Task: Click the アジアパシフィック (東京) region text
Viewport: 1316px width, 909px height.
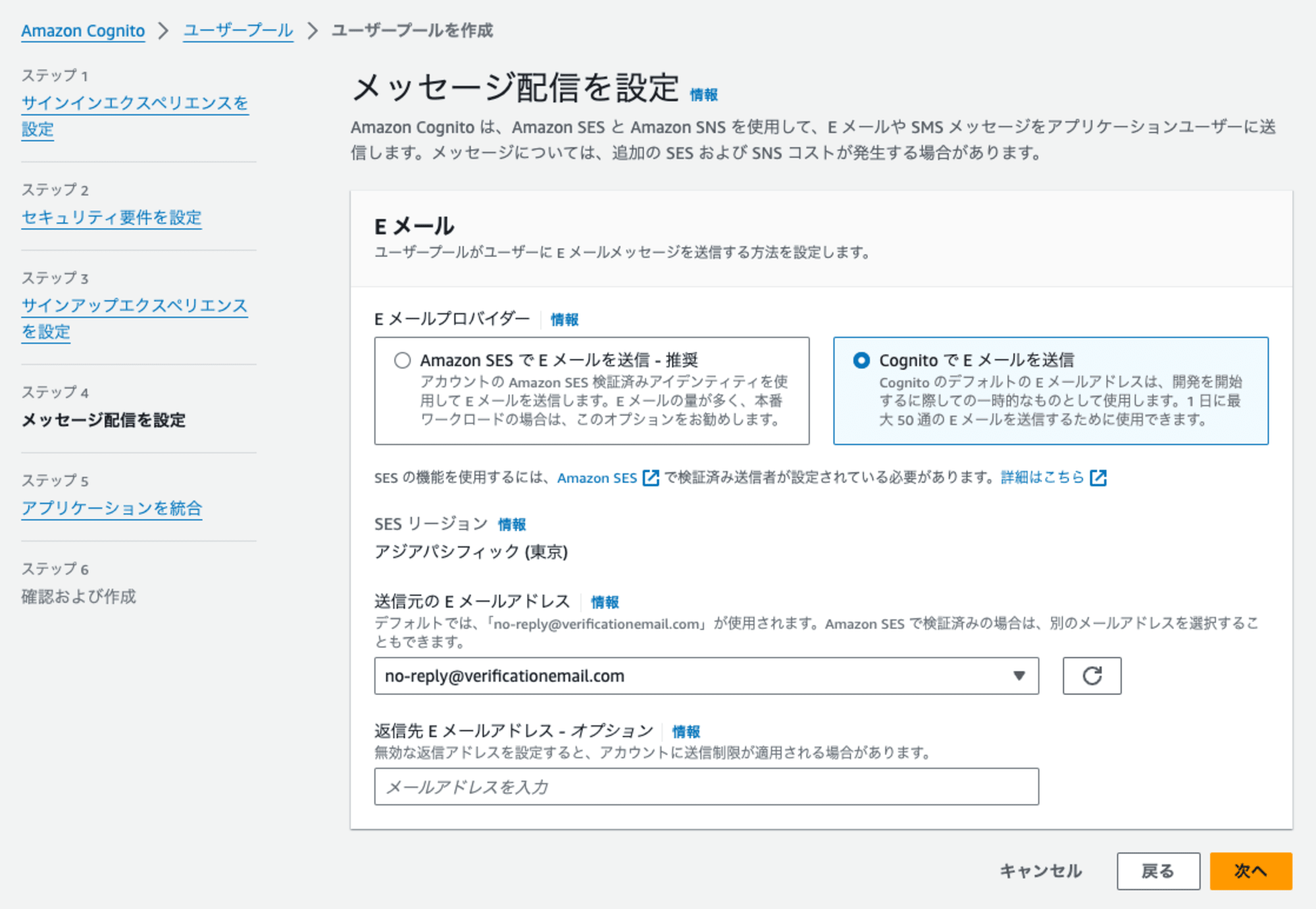Action: coord(471,552)
